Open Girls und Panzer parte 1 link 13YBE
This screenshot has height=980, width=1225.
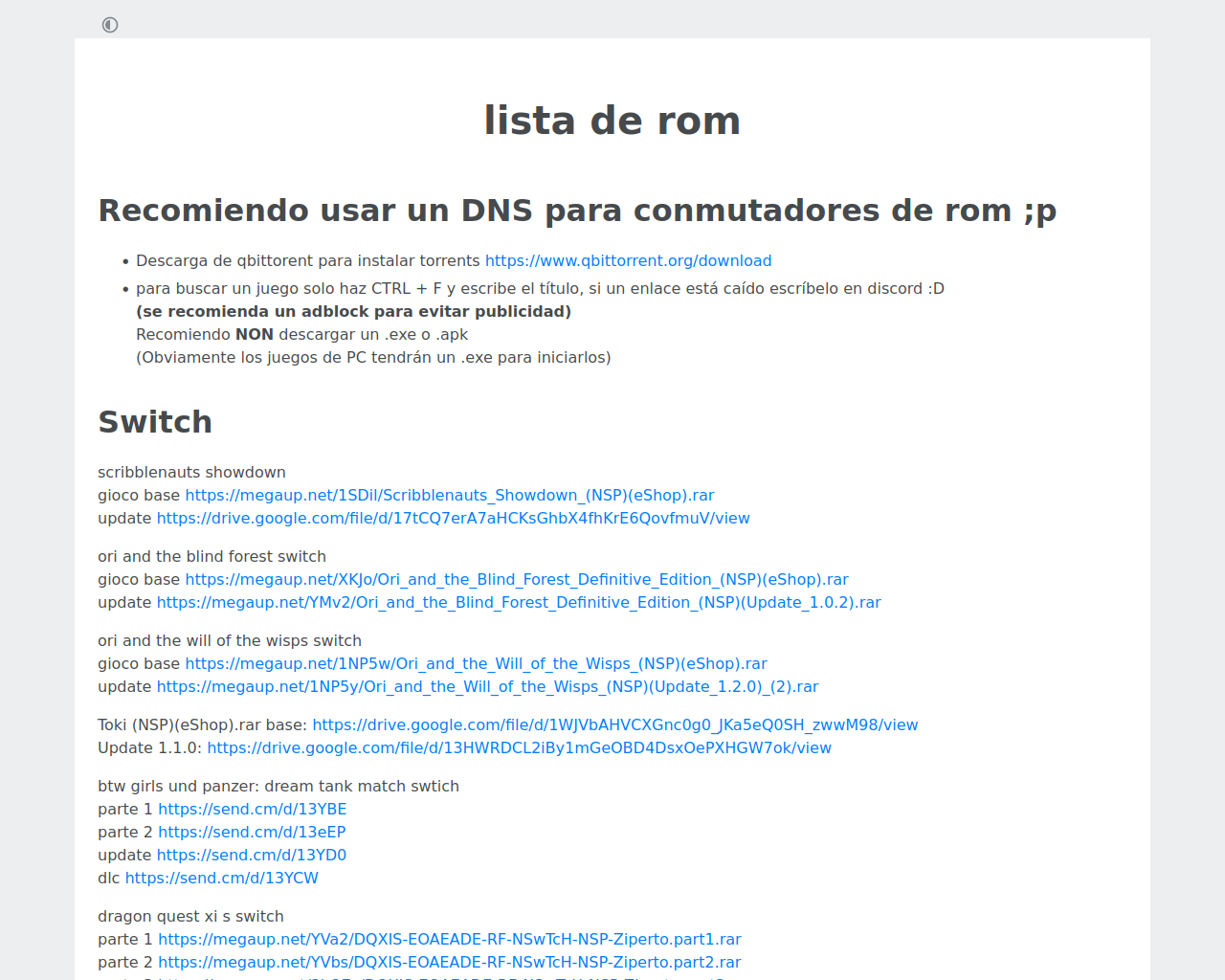click(253, 810)
